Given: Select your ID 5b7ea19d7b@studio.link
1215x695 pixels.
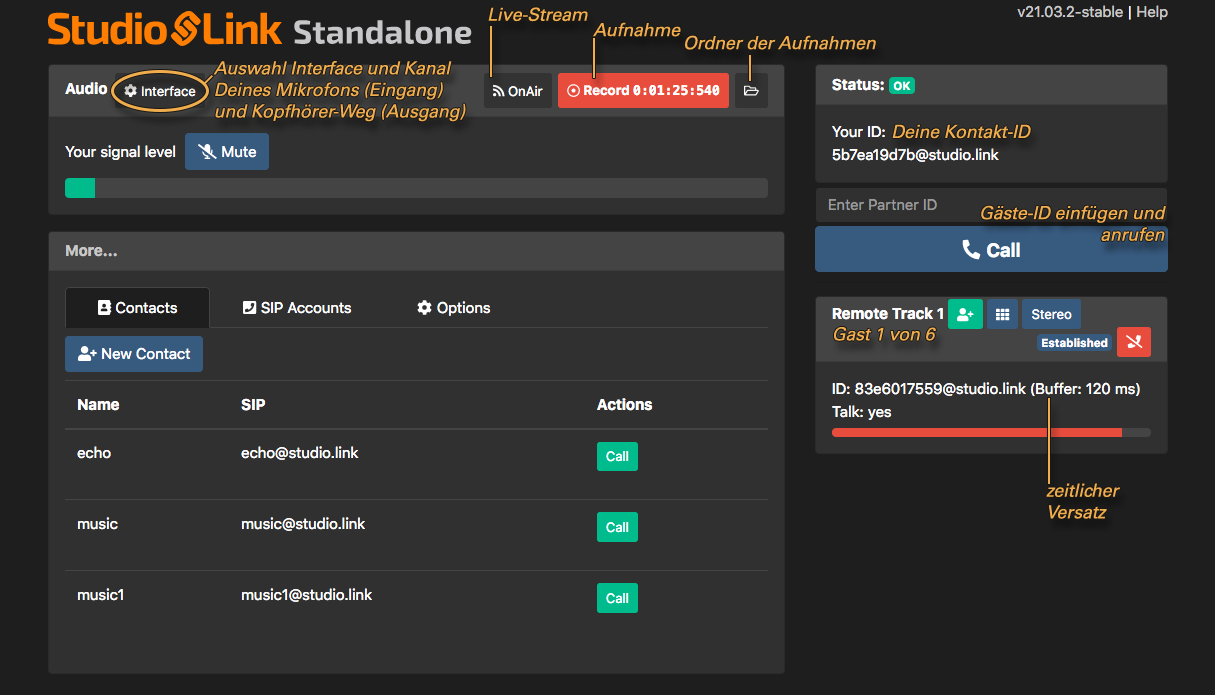Looking at the screenshot, I should (x=915, y=155).
